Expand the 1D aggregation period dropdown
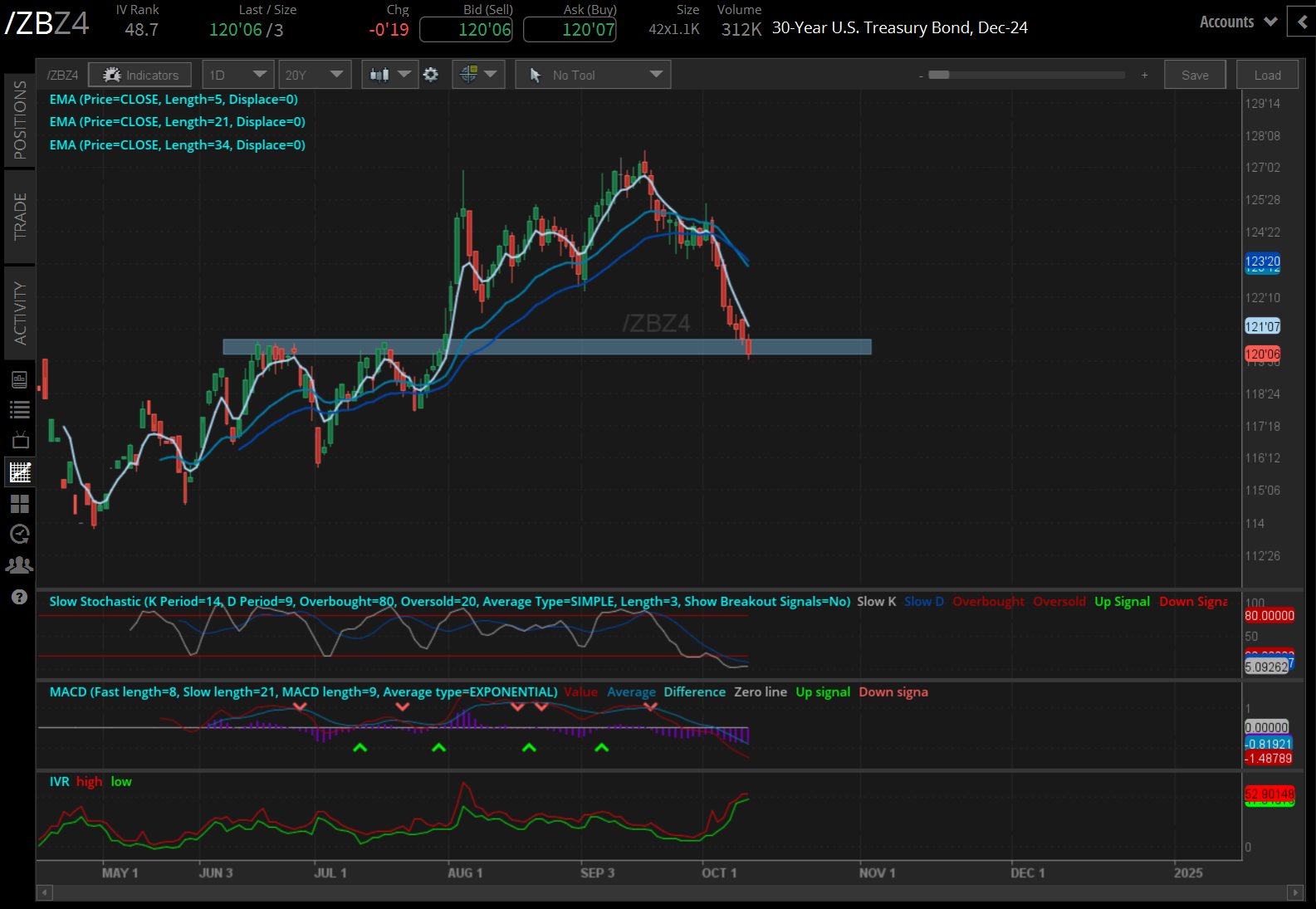This screenshot has width=1316, height=909. pos(238,75)
